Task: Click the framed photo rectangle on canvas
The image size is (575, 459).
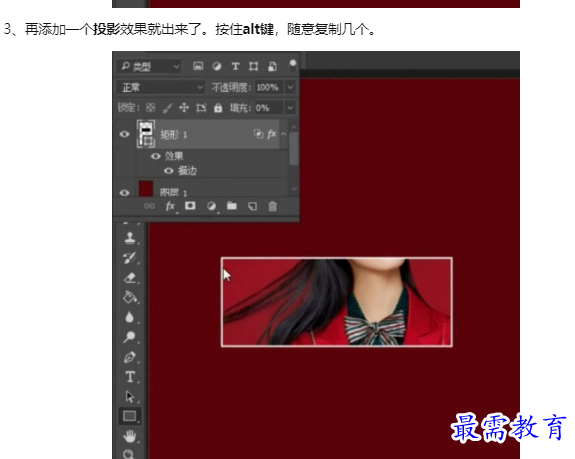Action: [337, 302]
